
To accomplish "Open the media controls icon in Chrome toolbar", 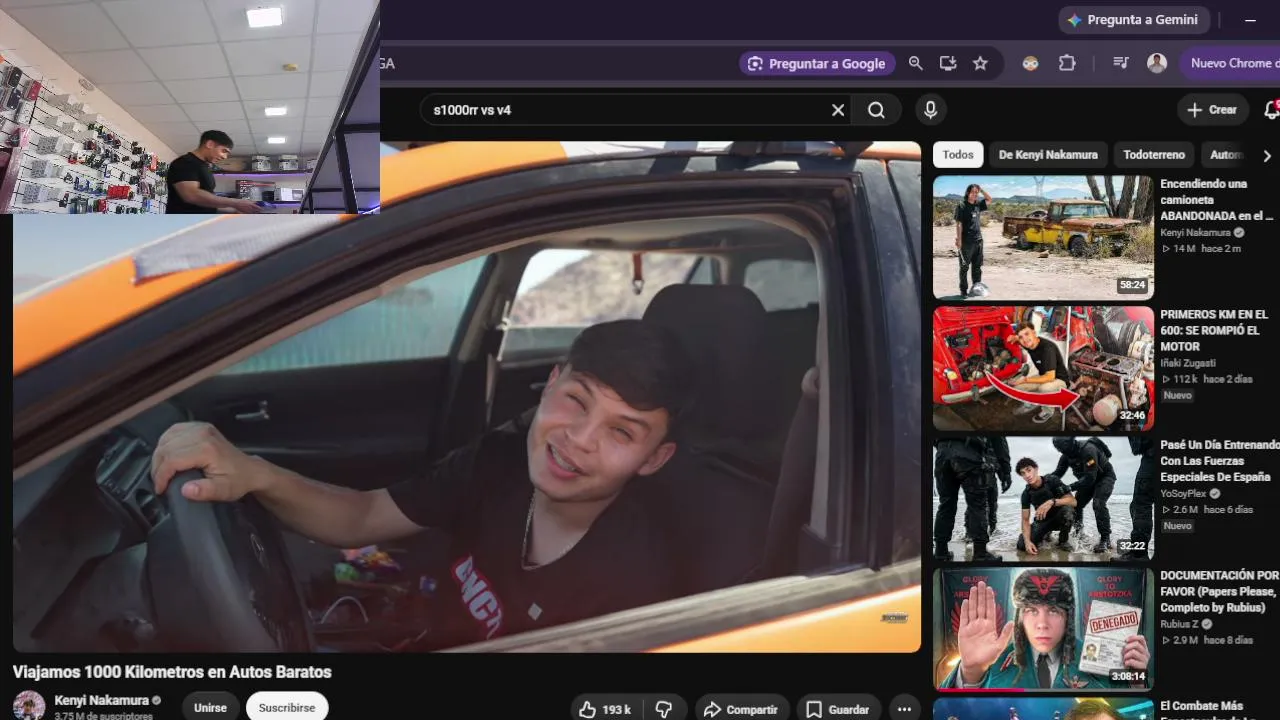I will pos(1121,63).
